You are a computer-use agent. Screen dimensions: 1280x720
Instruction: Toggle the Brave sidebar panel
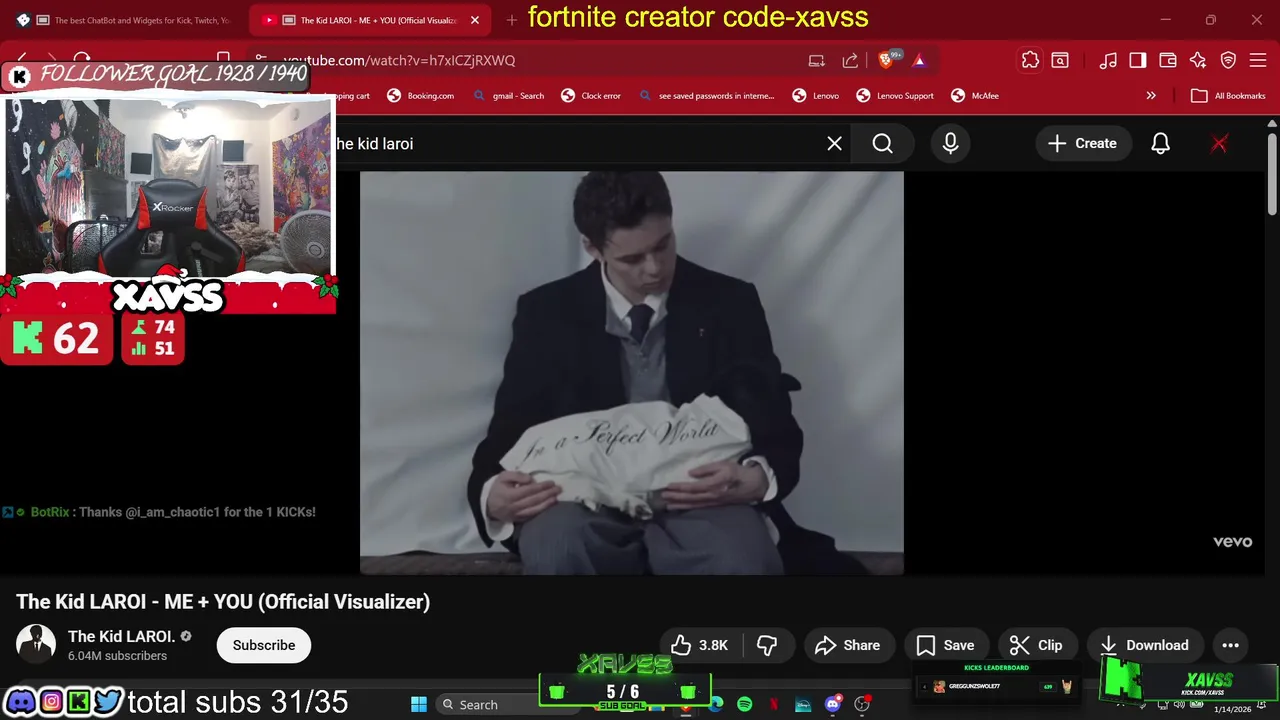tap(1137, 60)
